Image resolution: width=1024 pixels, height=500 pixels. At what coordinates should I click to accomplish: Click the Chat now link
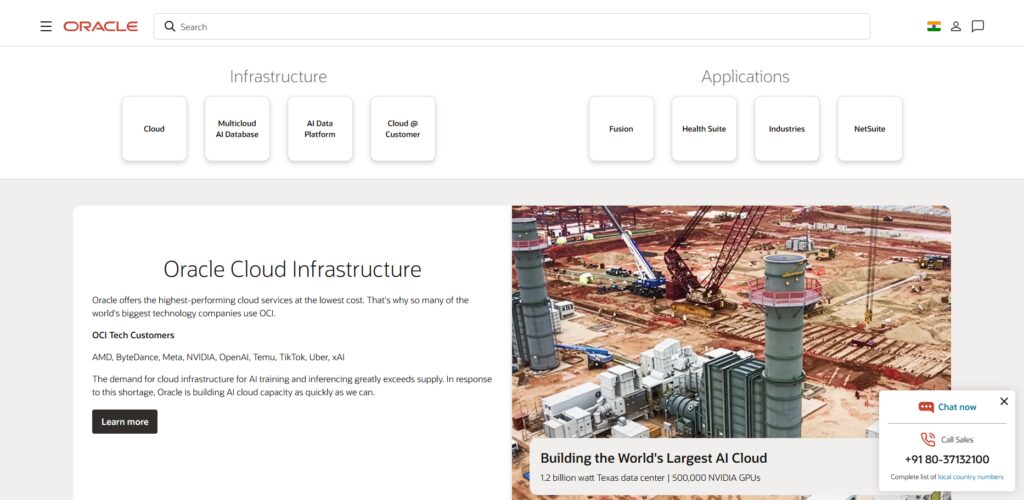click(957, 407)
